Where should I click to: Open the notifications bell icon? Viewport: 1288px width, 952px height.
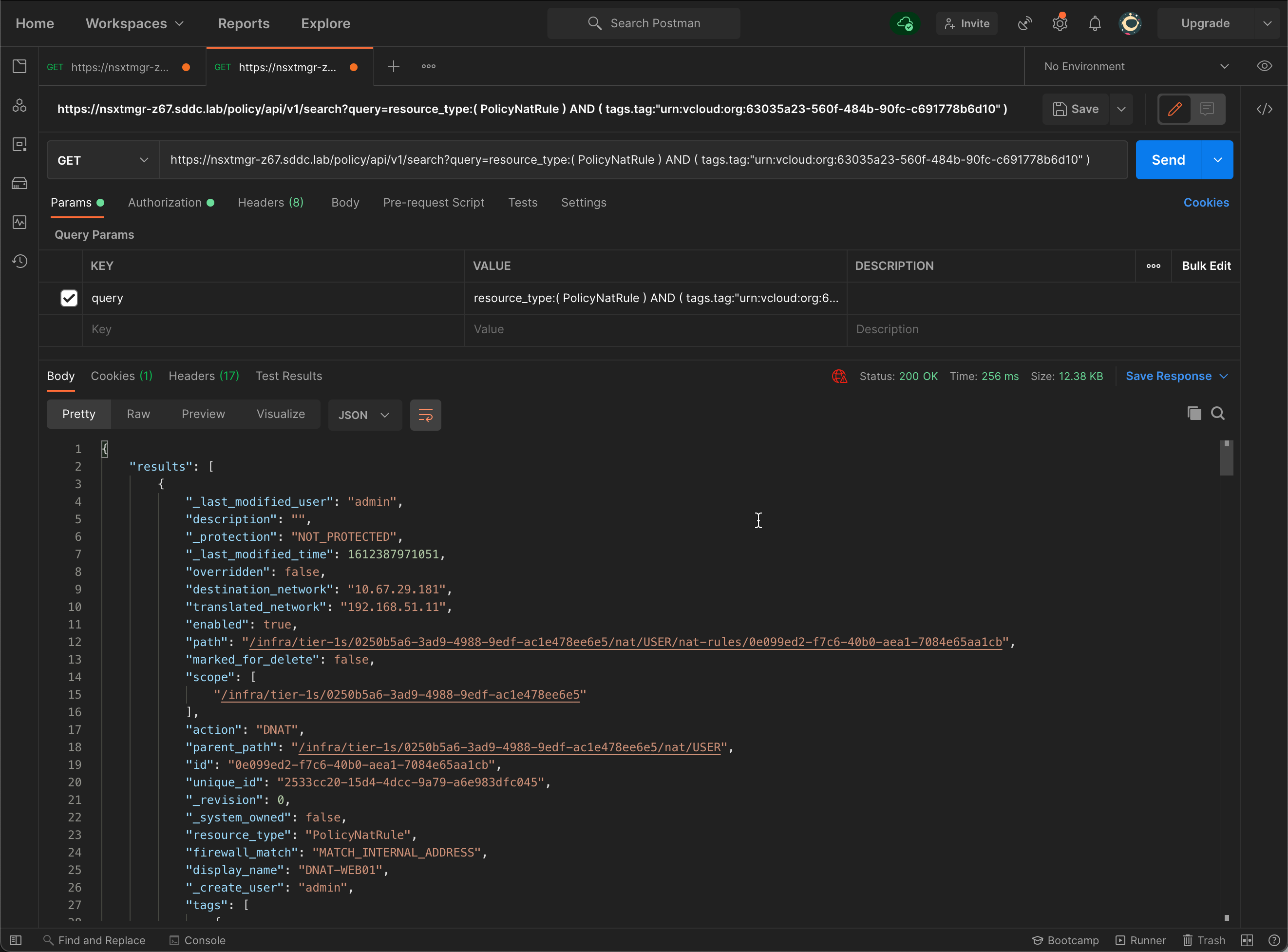[1095, 23]
